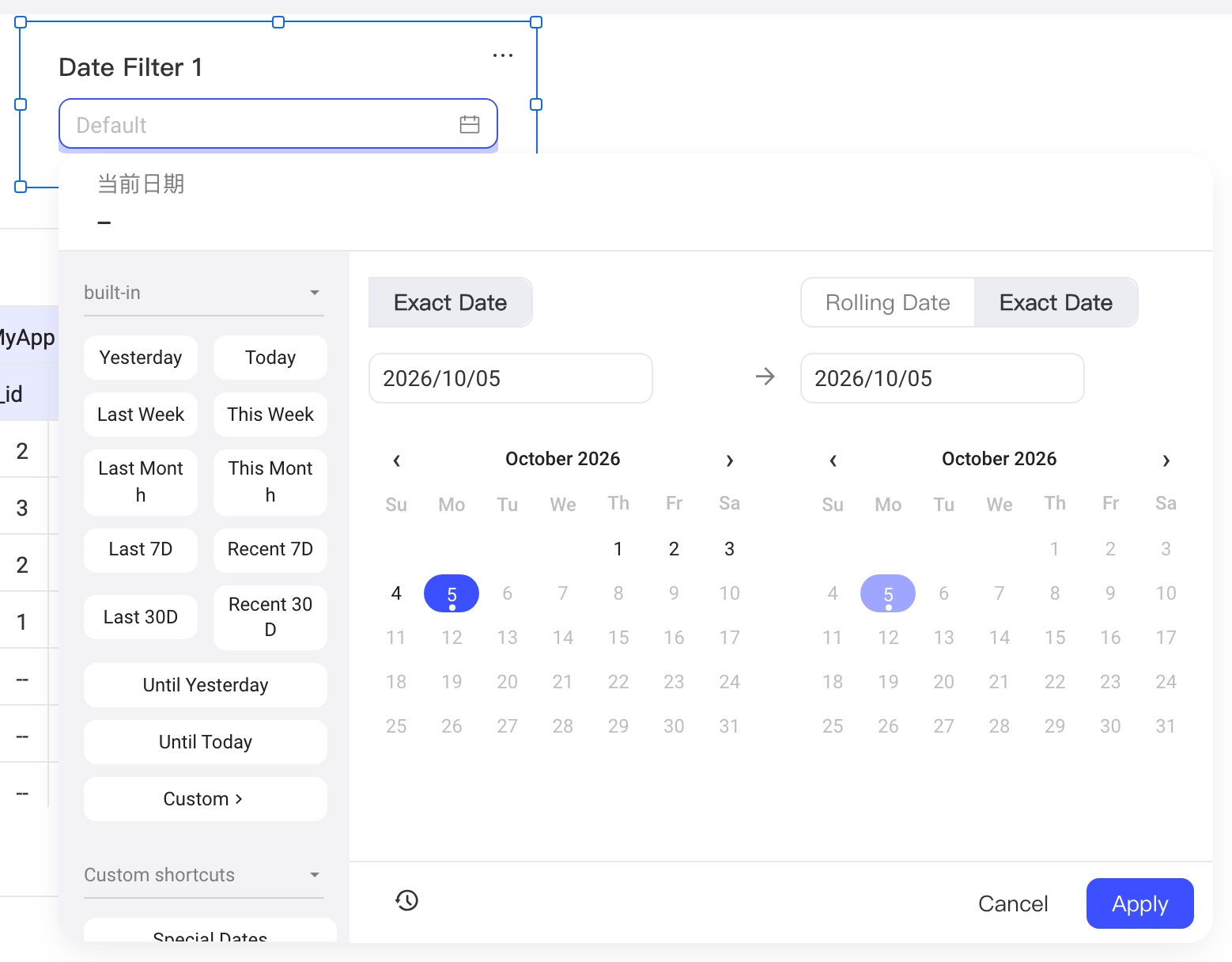
Task: Go to previous month in left calendar
Action: pyautogui.click(x=397, y=460)
